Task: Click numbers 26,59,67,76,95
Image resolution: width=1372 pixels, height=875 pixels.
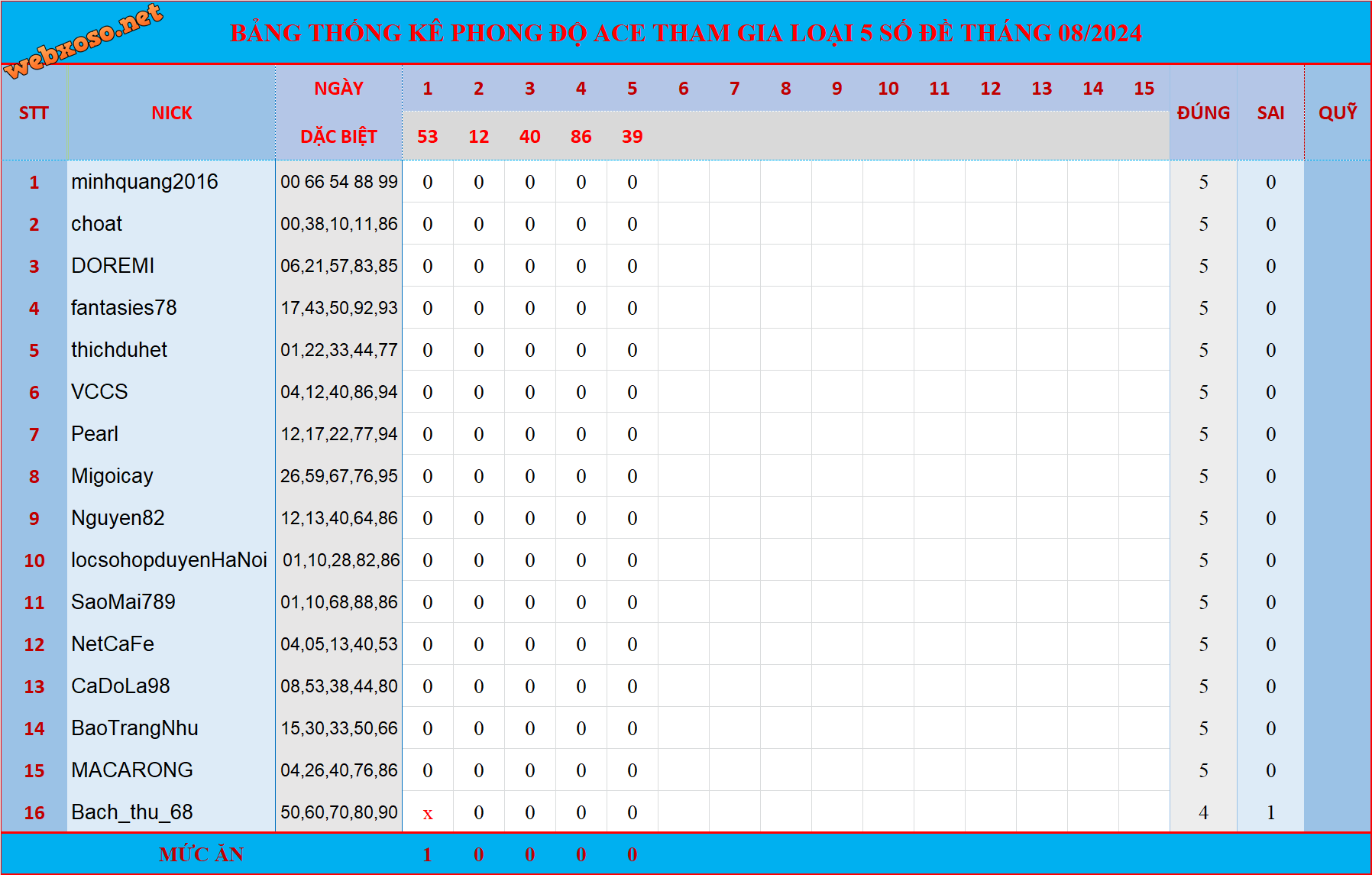Action: click(x=339, y=476)
